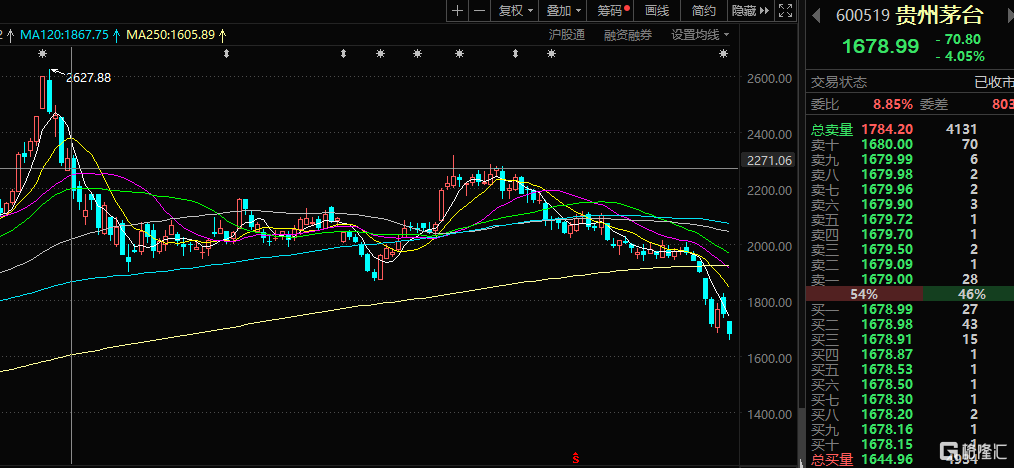This screenshot has width=1014, height=468.
Task: Select the 卖六 1679.90 ask row
Action: [x=909, y=204]
